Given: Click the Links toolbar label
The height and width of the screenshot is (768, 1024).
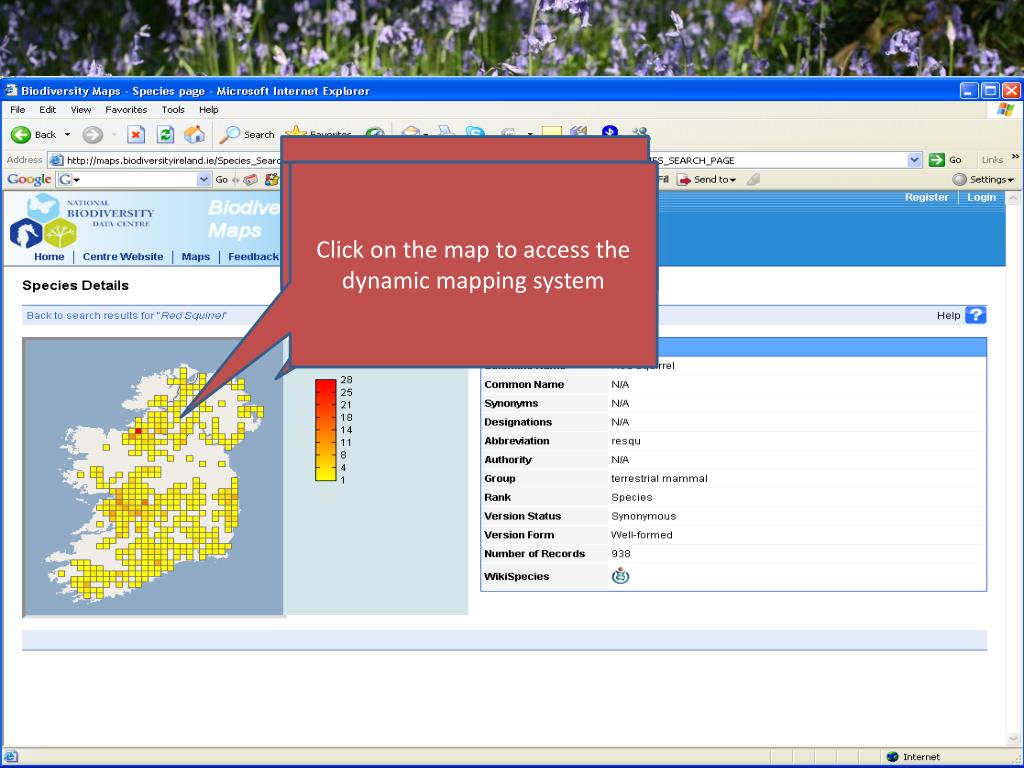Looking at the screenshot, I should (x=992, y=160).
